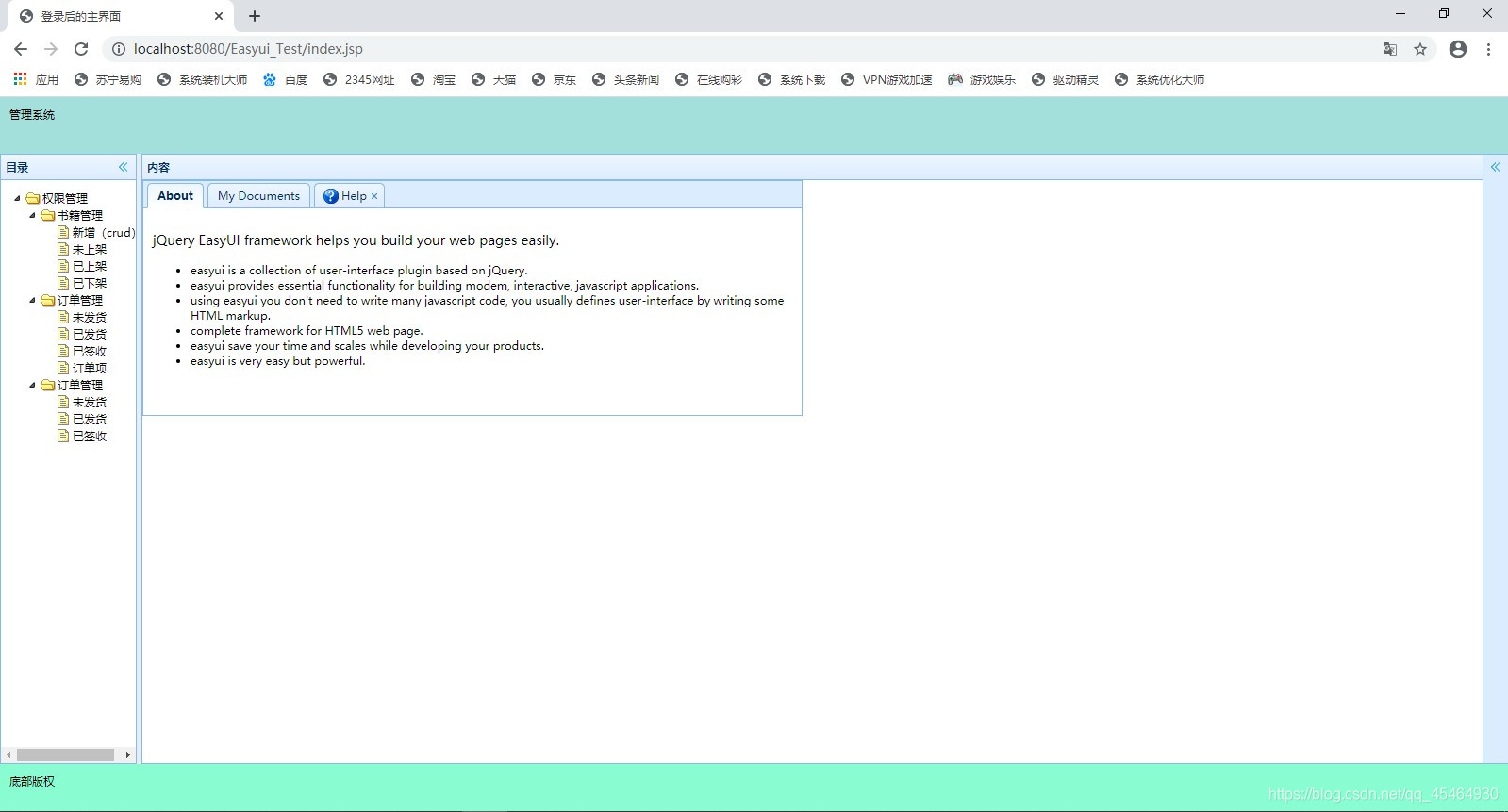The width and height of the screenshot is (1508, 812).
Task: Go back with the browser back arrow
Action: [x=21, y=49]
